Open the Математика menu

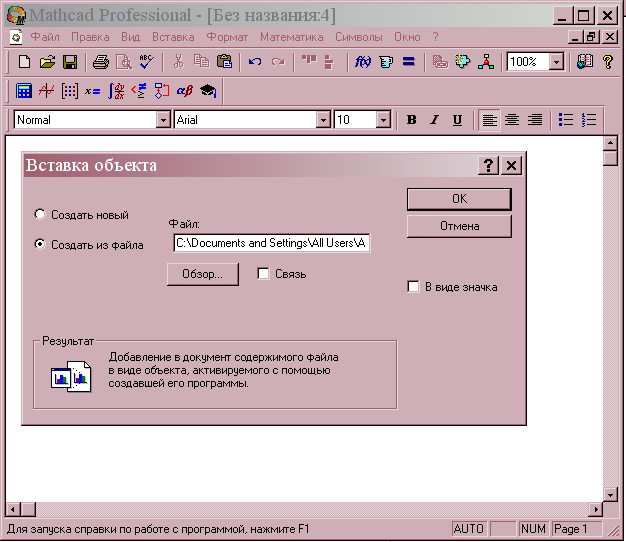tap(291, 37)
